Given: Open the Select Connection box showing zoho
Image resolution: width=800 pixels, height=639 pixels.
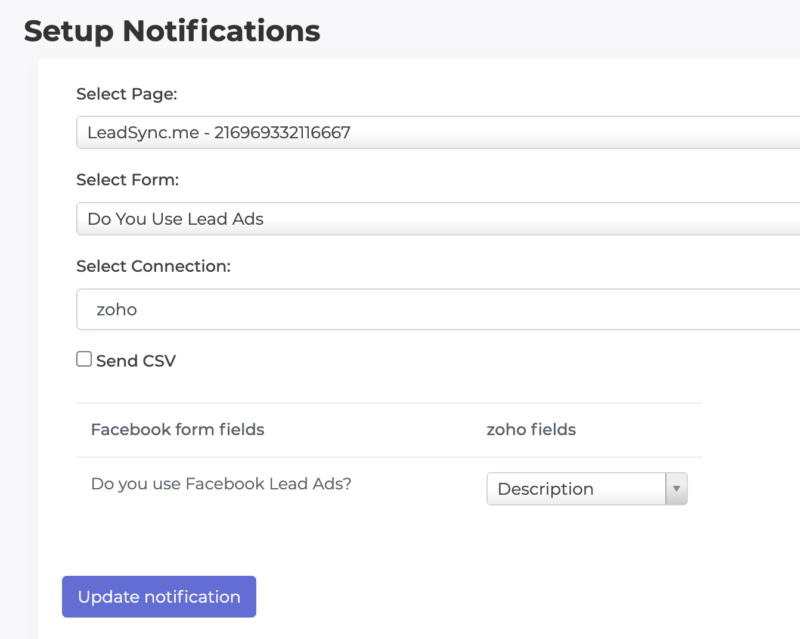Looking at the screenshot, I should (438, 309).
